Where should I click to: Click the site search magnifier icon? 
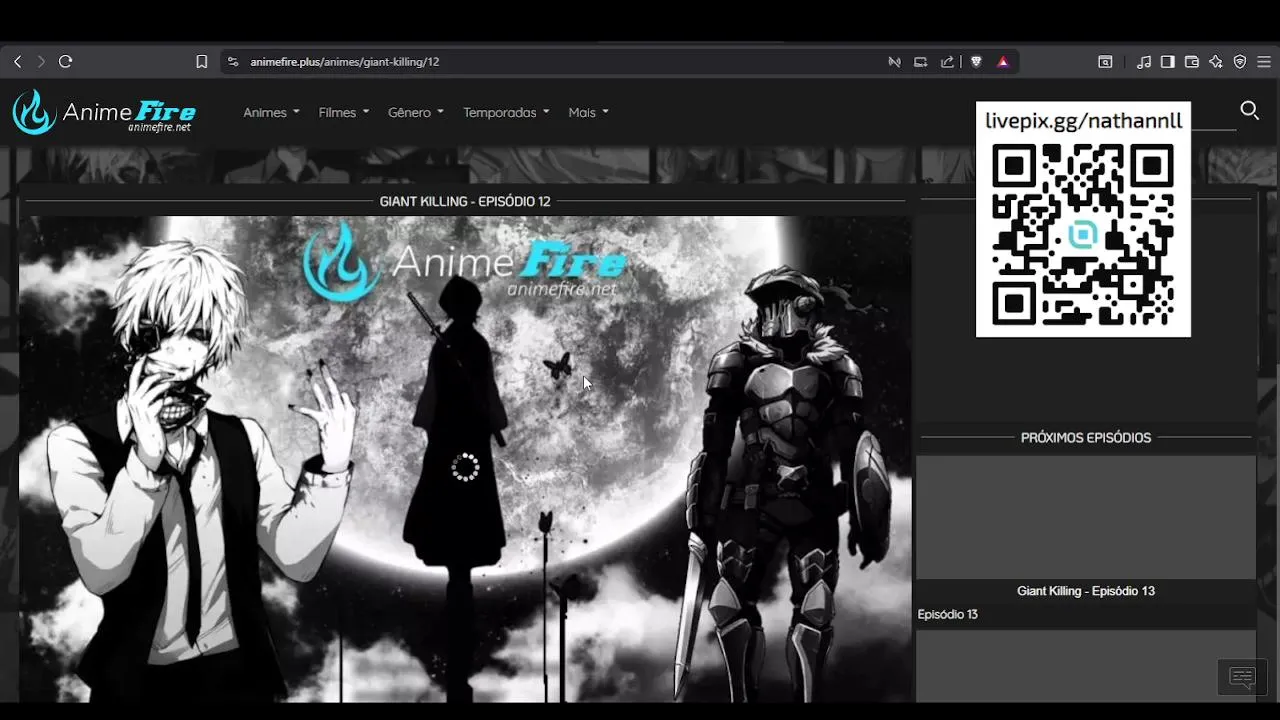(x=1249, y=110)
